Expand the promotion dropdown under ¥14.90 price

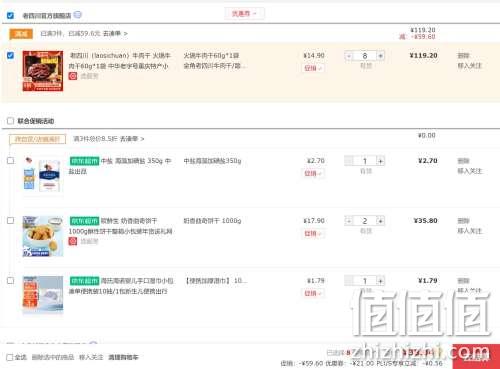pyautogui.click(x=313, y=68)
